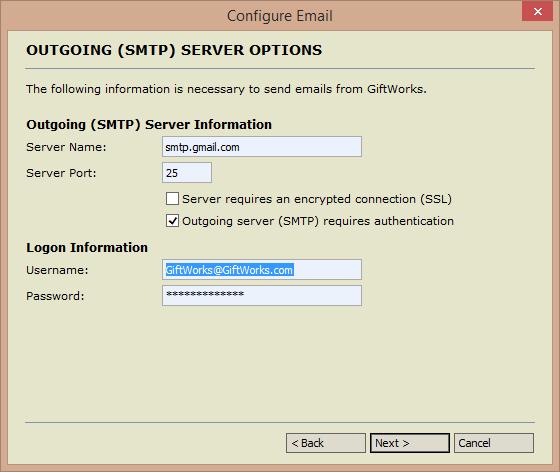This screenshot has width=560, height=472.
Task: Click the Password input field
Action: pos(262,296)
